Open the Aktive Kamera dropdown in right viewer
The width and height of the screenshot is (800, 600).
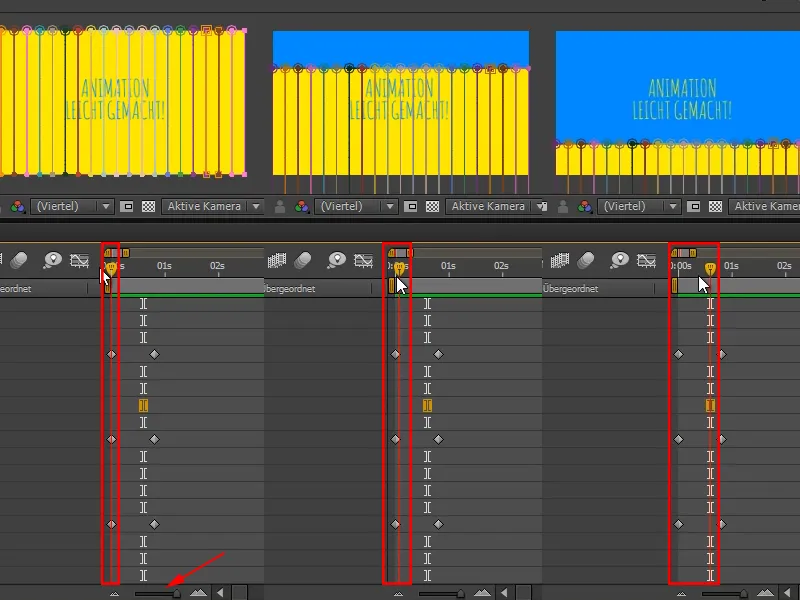point(764,207)
